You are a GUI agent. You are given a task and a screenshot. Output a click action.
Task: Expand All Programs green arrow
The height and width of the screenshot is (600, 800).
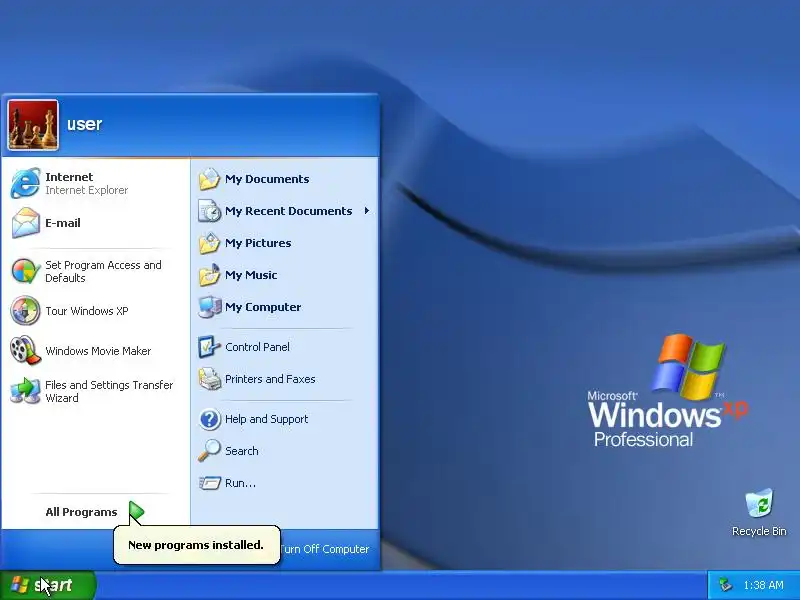point(136,512)
